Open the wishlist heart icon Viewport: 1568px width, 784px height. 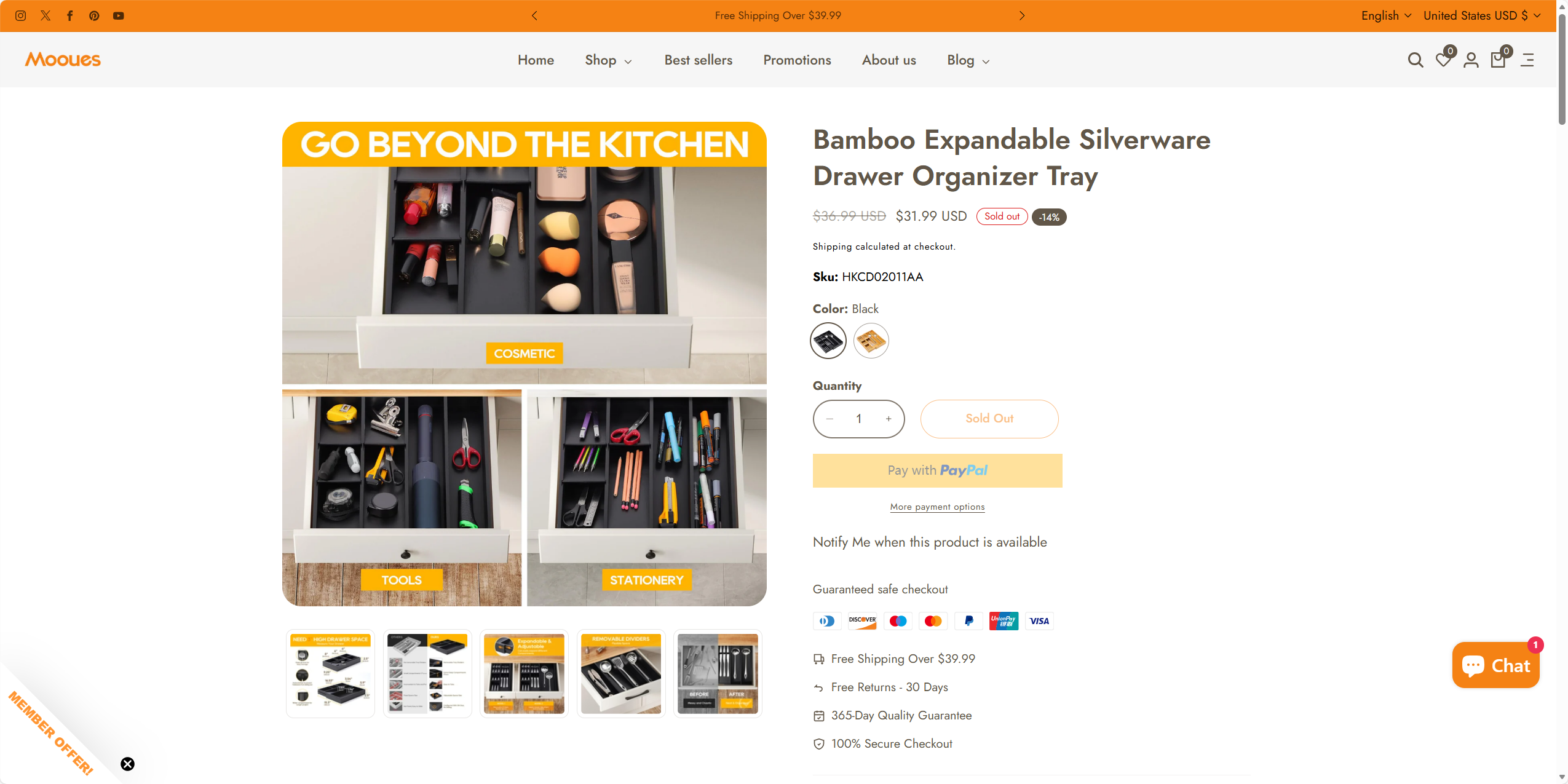click(x=1443, y=60)
